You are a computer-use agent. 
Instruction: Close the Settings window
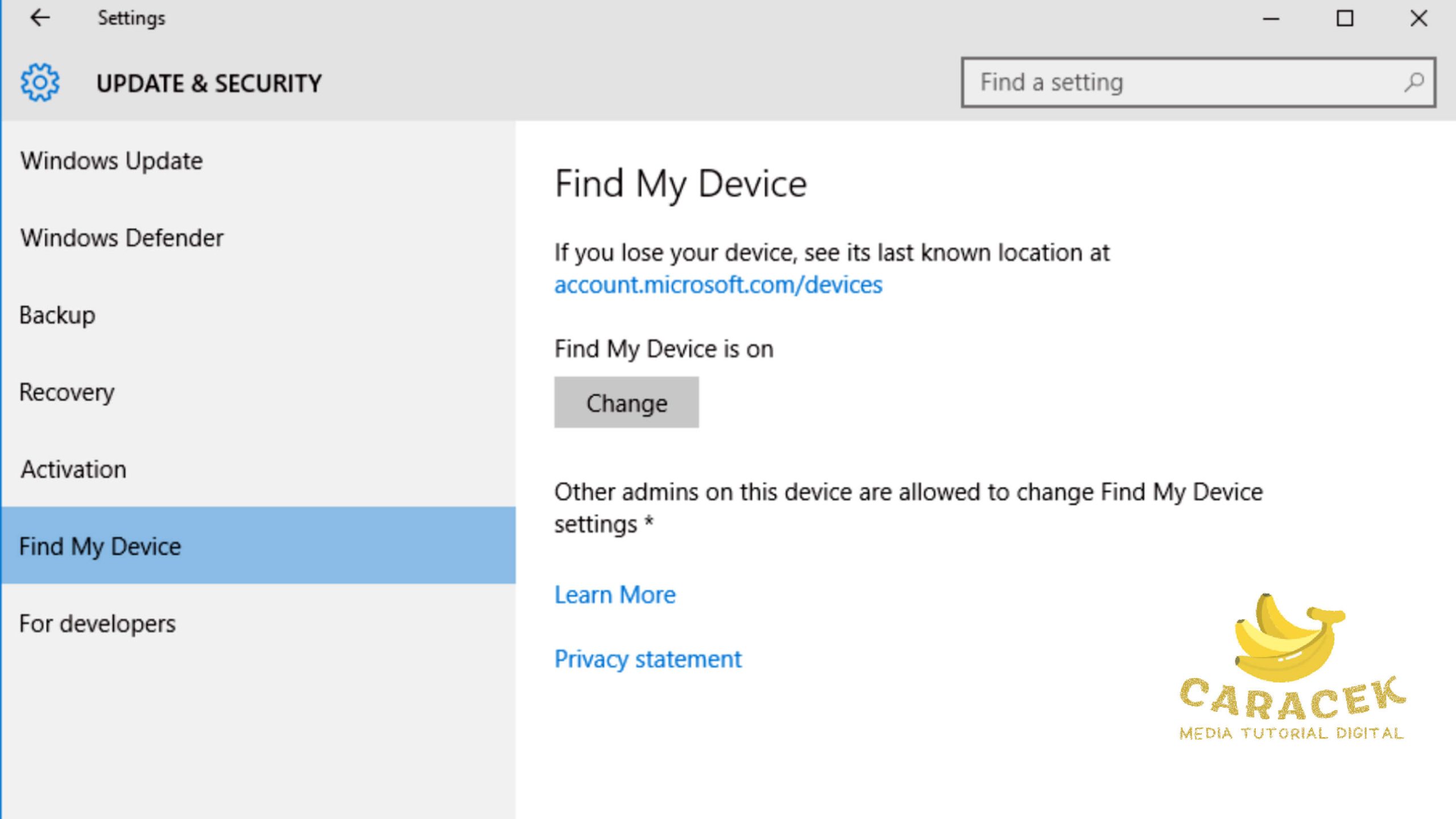tap(1418, 18)
